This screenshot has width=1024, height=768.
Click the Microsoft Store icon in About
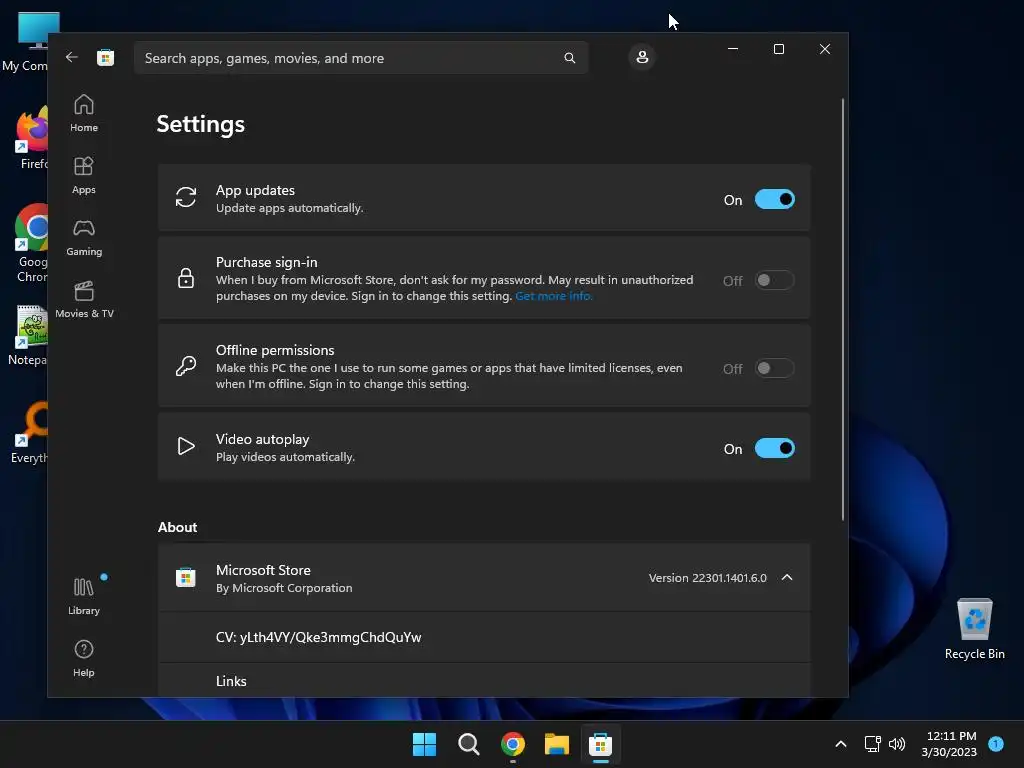coord(185,577)
